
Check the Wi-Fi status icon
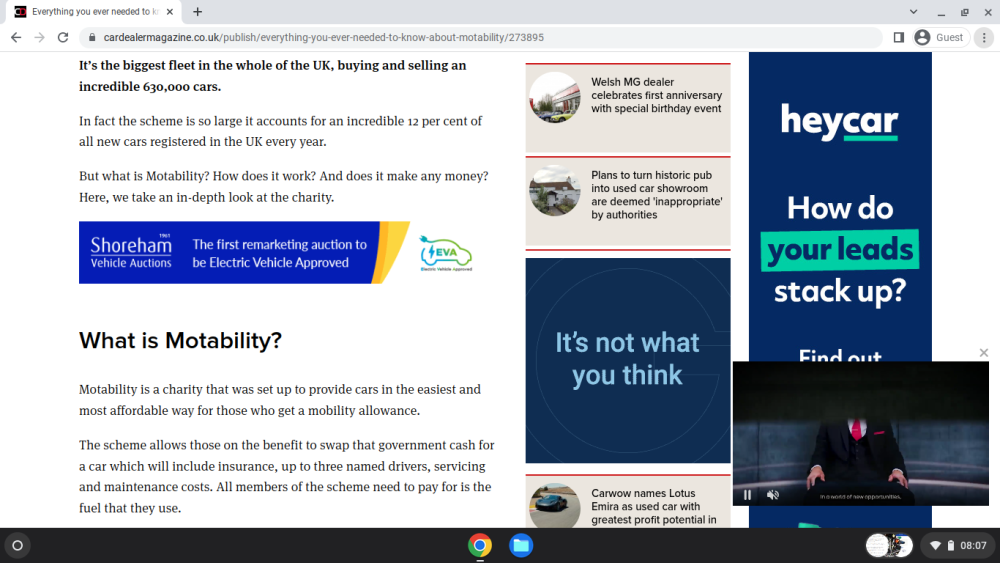coord(935,546)
